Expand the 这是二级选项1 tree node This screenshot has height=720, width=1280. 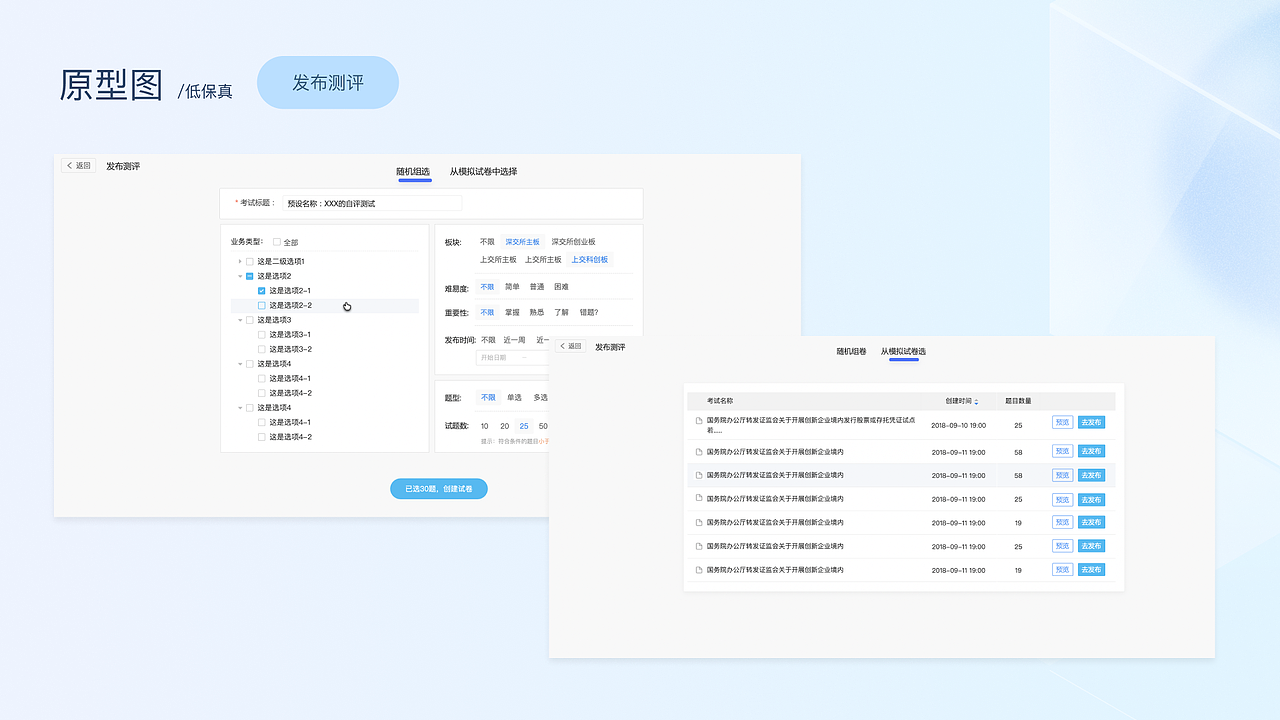240,262
